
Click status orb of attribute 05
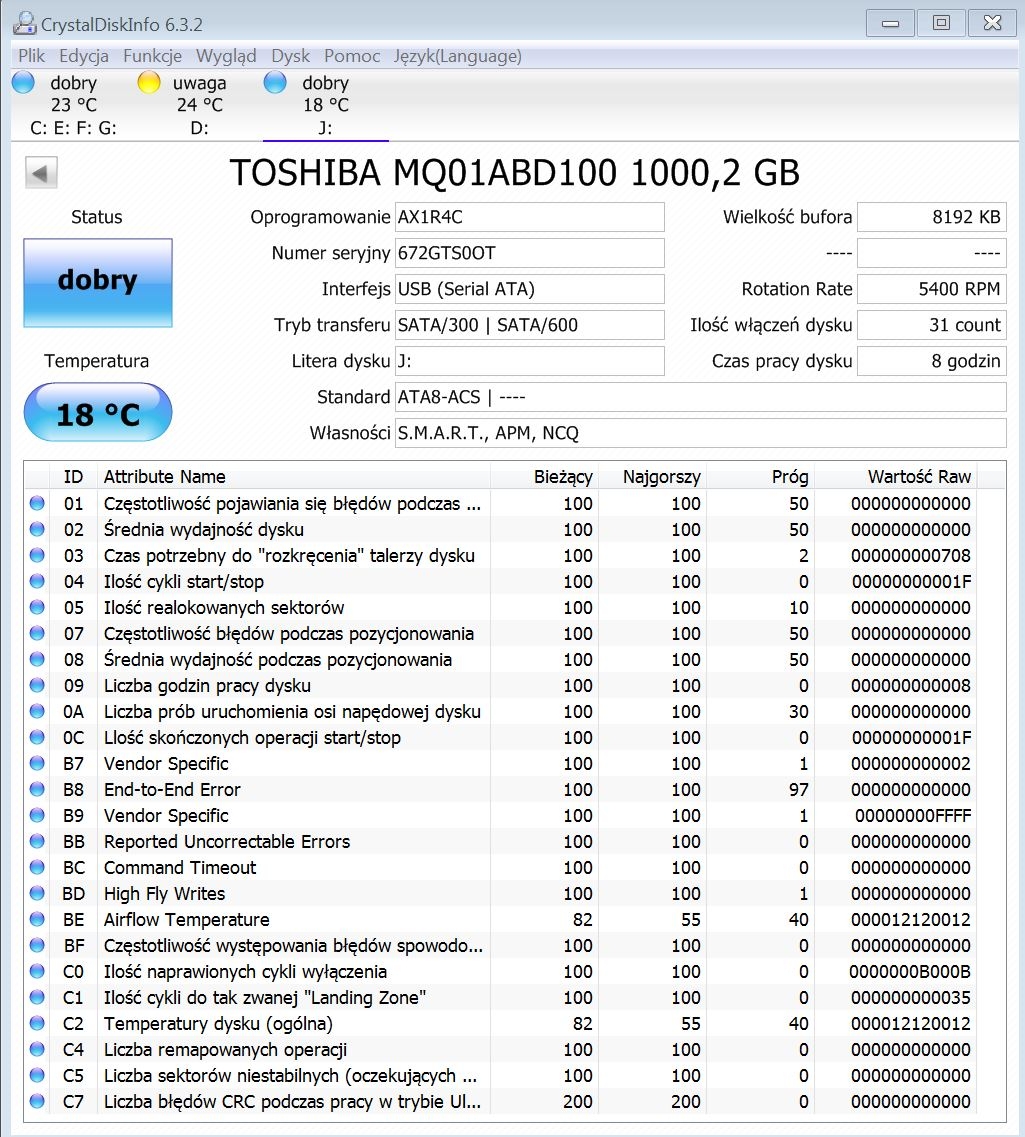point(37,608)
